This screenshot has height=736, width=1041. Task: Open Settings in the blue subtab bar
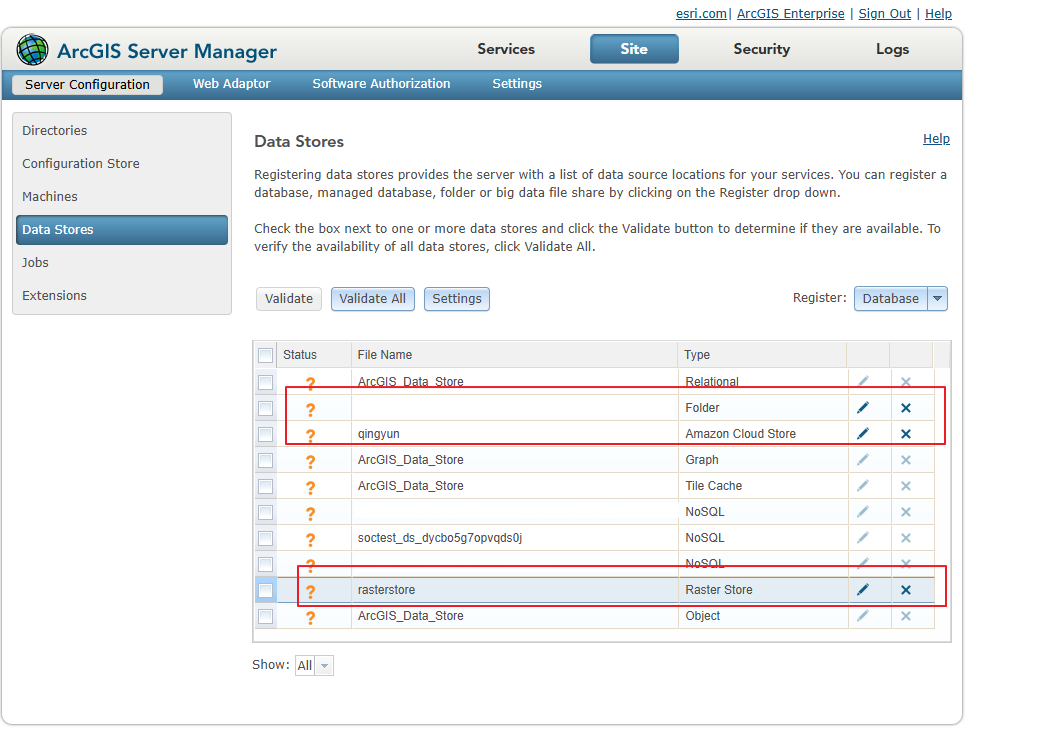(517, 84)
